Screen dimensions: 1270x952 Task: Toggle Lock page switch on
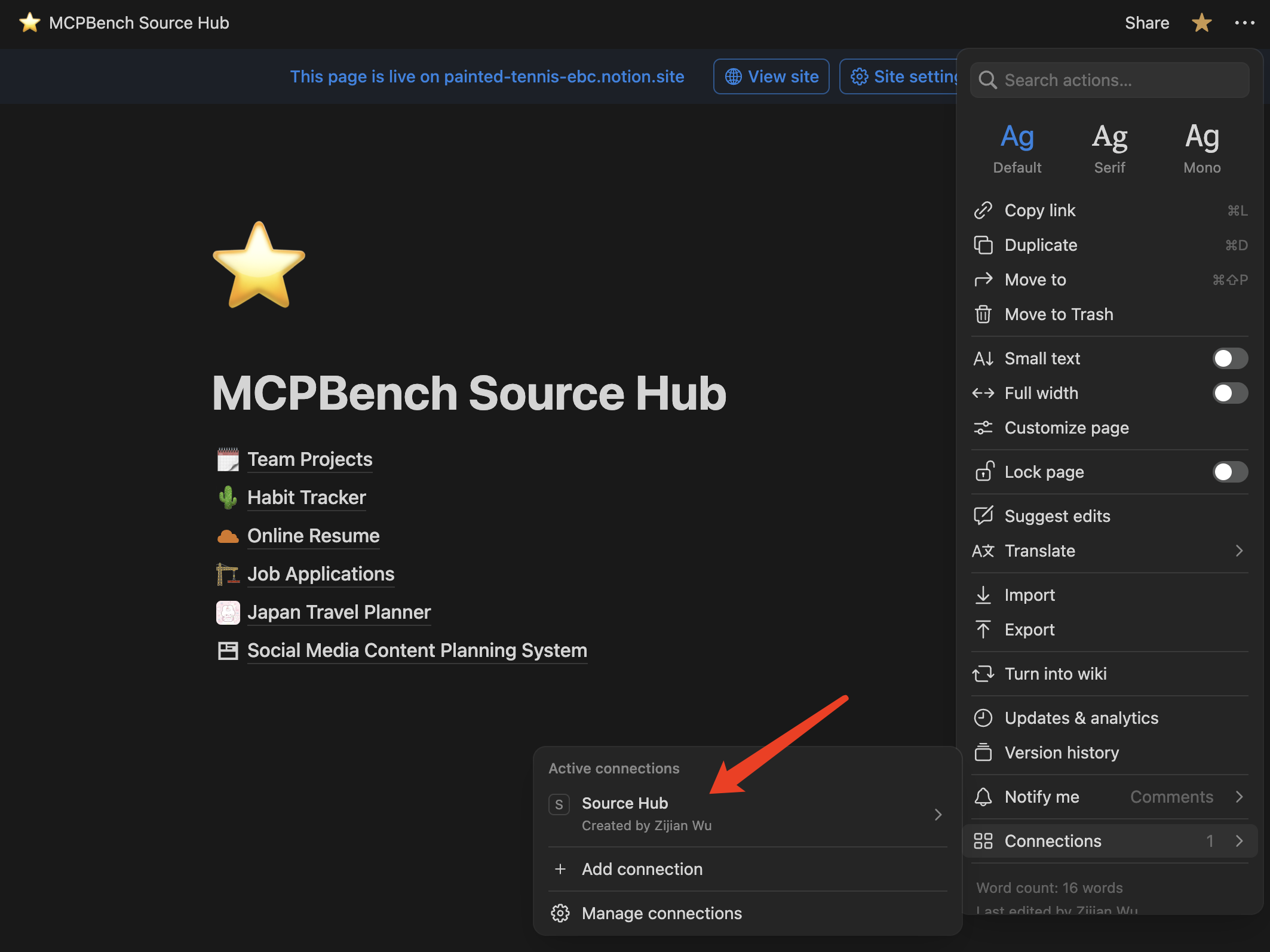1229,472
